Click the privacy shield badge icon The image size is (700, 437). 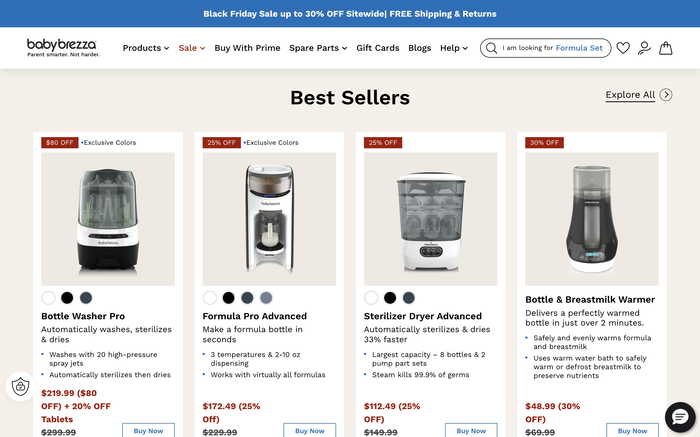point(20,386)
